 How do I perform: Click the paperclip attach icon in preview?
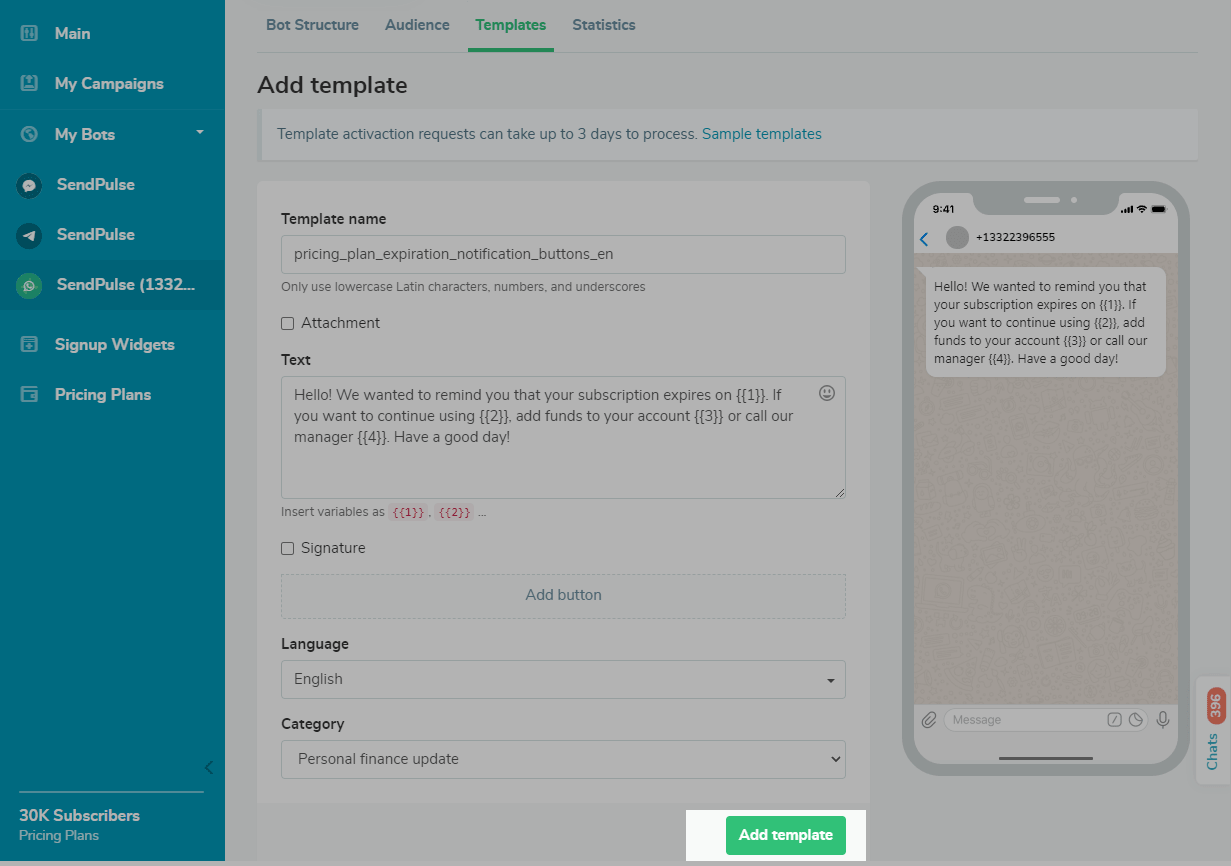(929, 719)
